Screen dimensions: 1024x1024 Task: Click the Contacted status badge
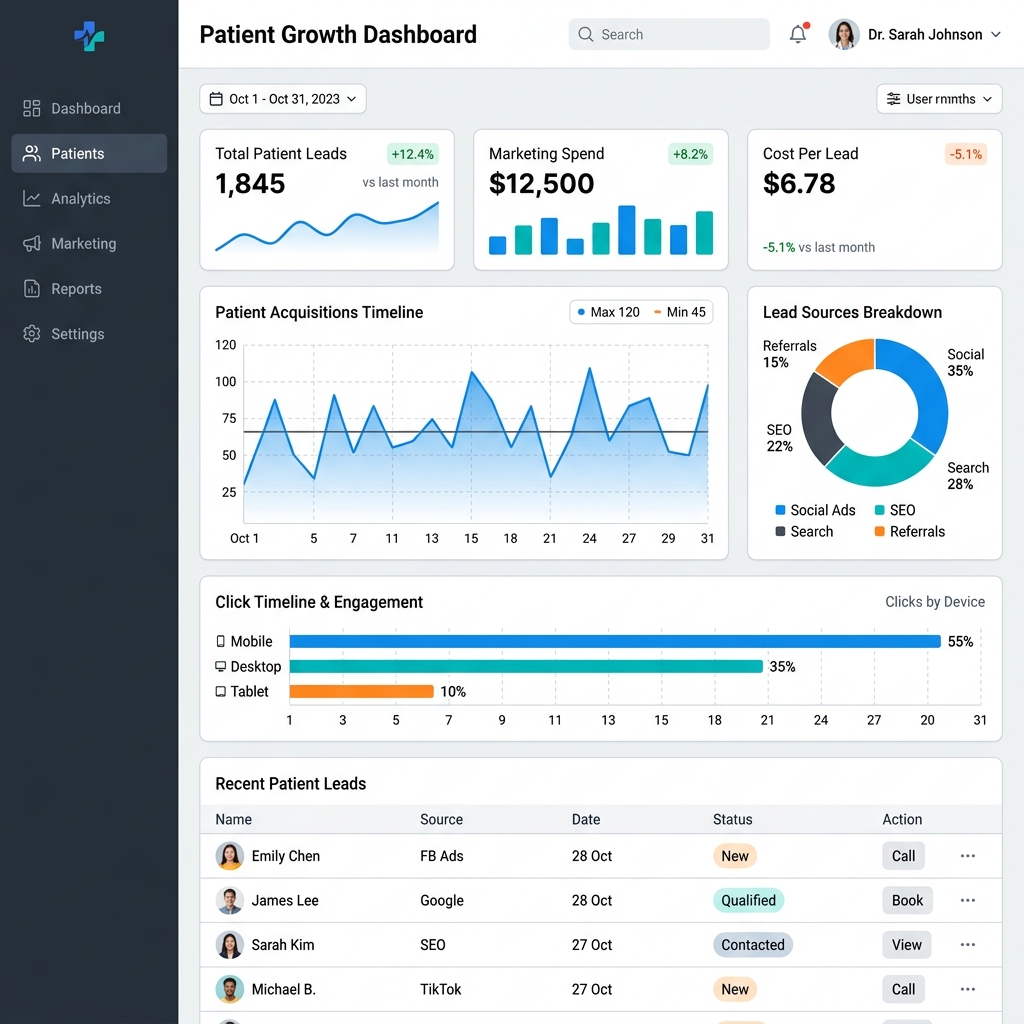point(753,944)
